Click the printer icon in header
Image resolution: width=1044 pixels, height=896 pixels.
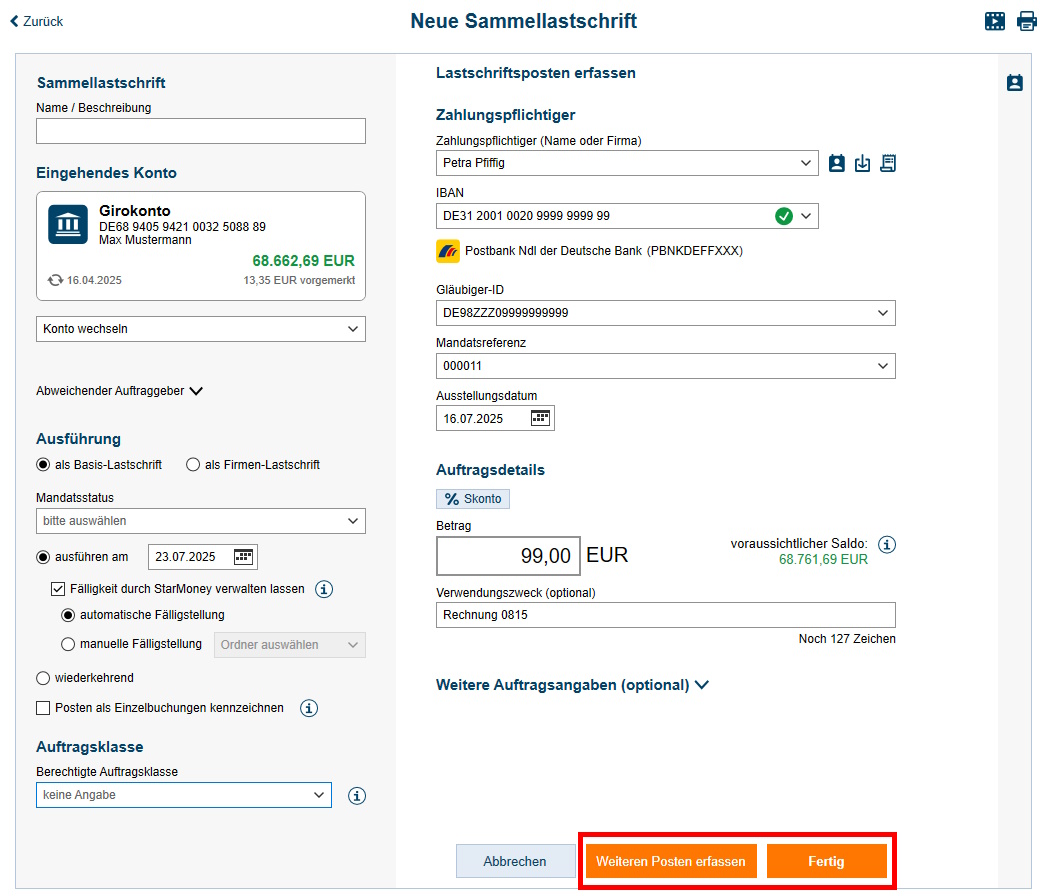click(x=1027, y=21)
